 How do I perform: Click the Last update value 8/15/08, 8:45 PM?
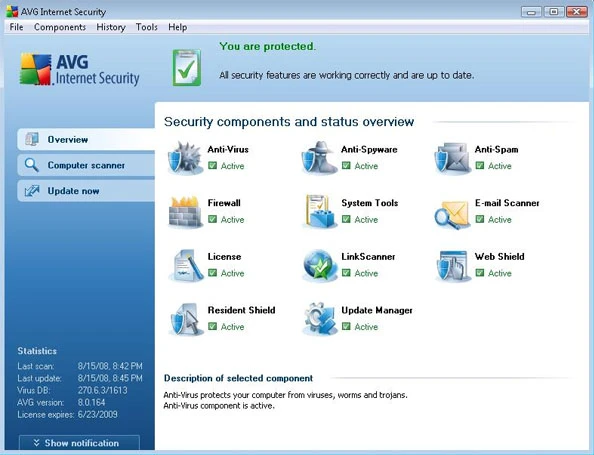(110, 378)
